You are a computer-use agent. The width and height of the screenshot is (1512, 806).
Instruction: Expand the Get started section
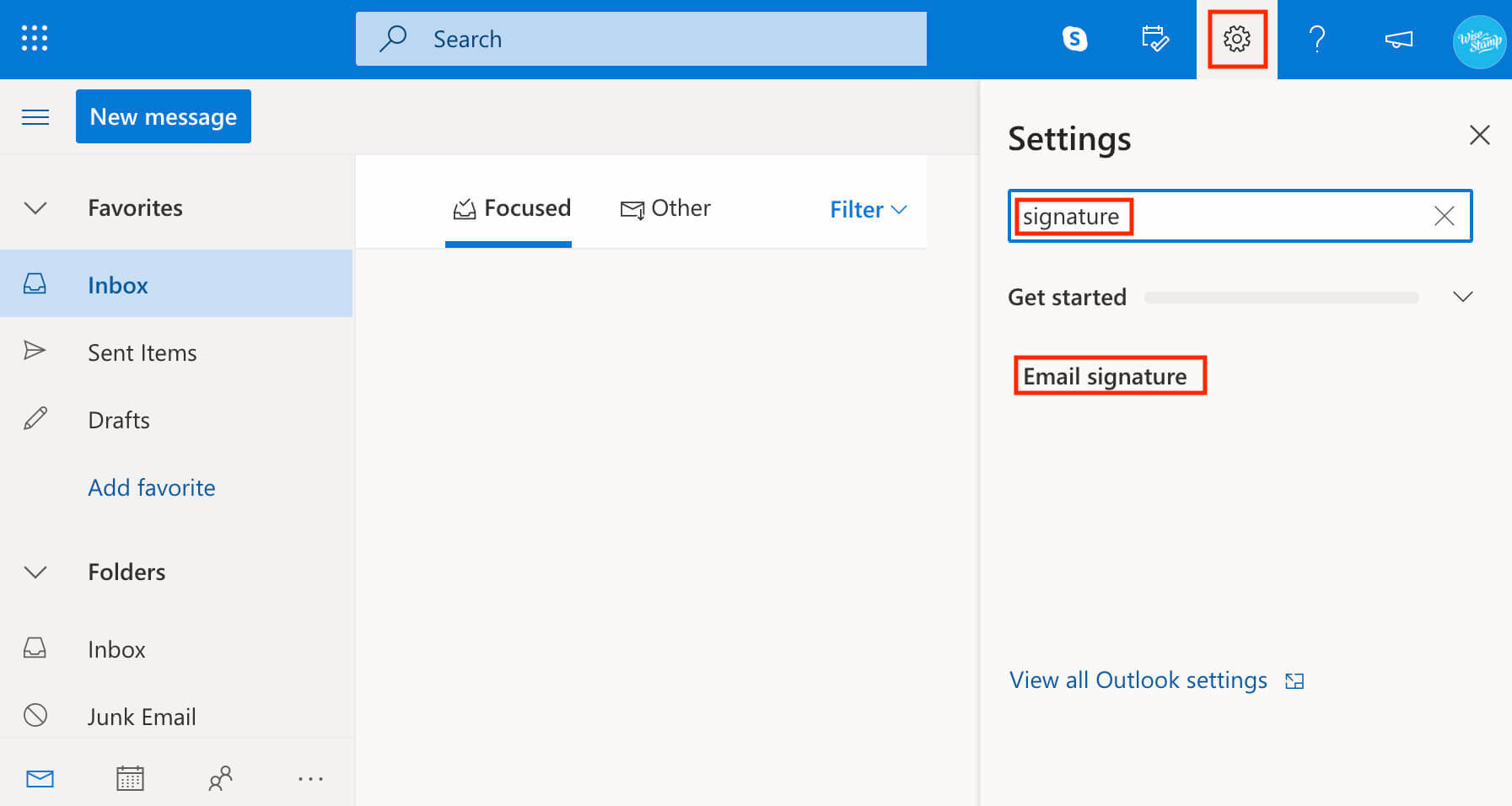point(1462,296)
